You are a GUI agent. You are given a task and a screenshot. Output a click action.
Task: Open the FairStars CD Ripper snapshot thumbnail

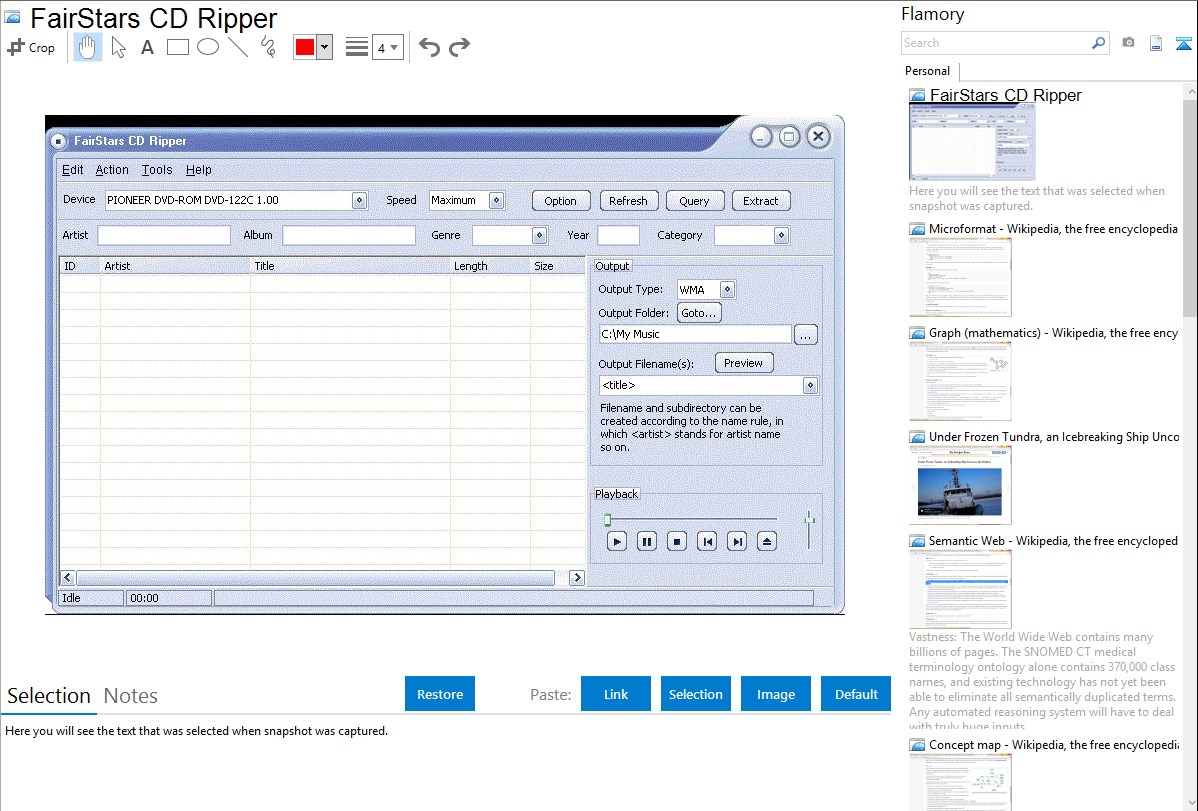(x=972, y=143)
